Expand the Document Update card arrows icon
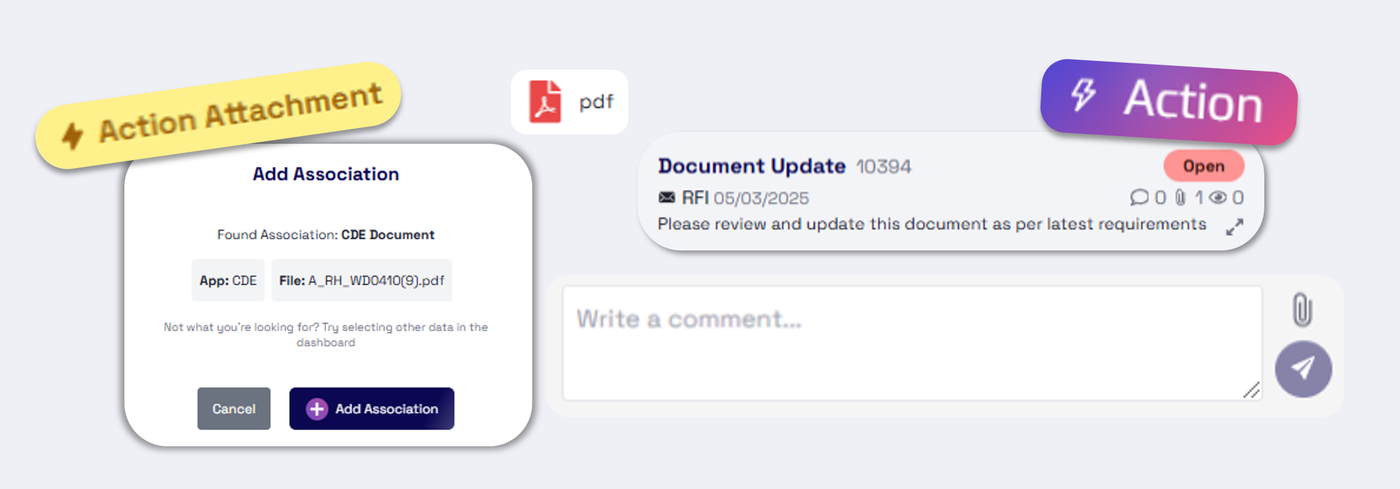The width and height of the screenshot is (1400, 489). 1235,227
